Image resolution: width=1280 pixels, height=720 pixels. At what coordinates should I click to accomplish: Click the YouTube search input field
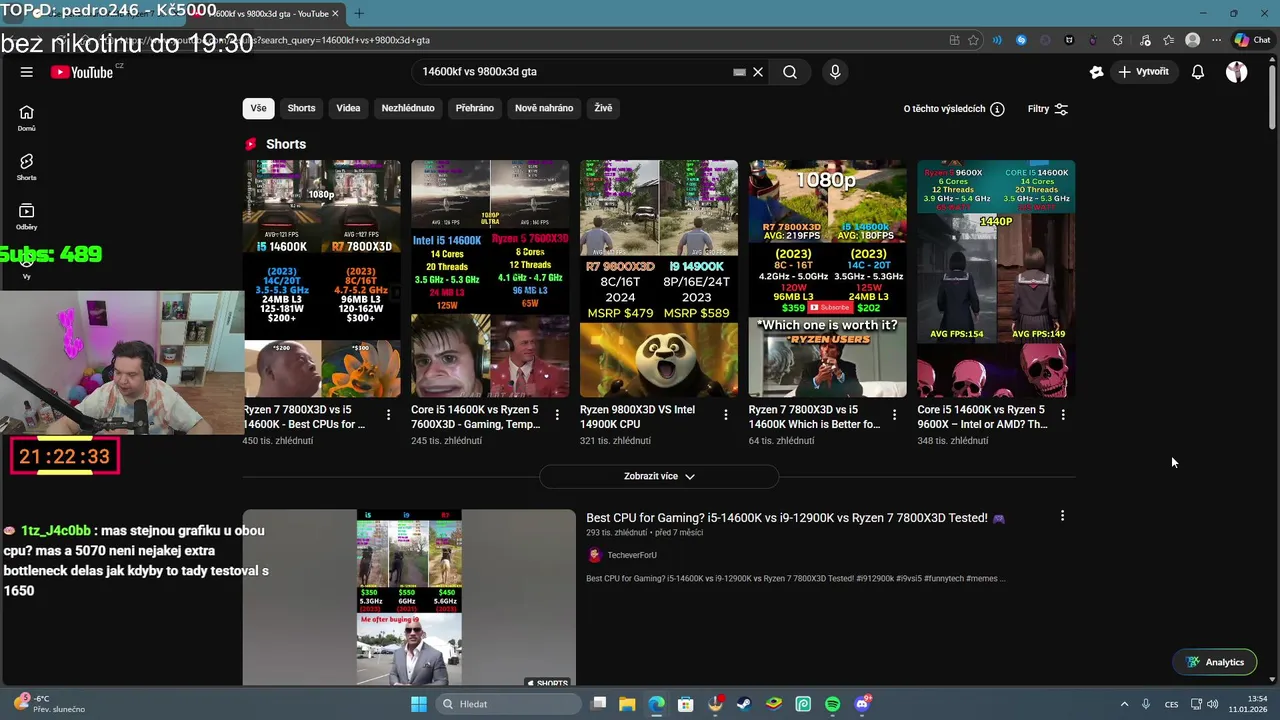[575, 72]
